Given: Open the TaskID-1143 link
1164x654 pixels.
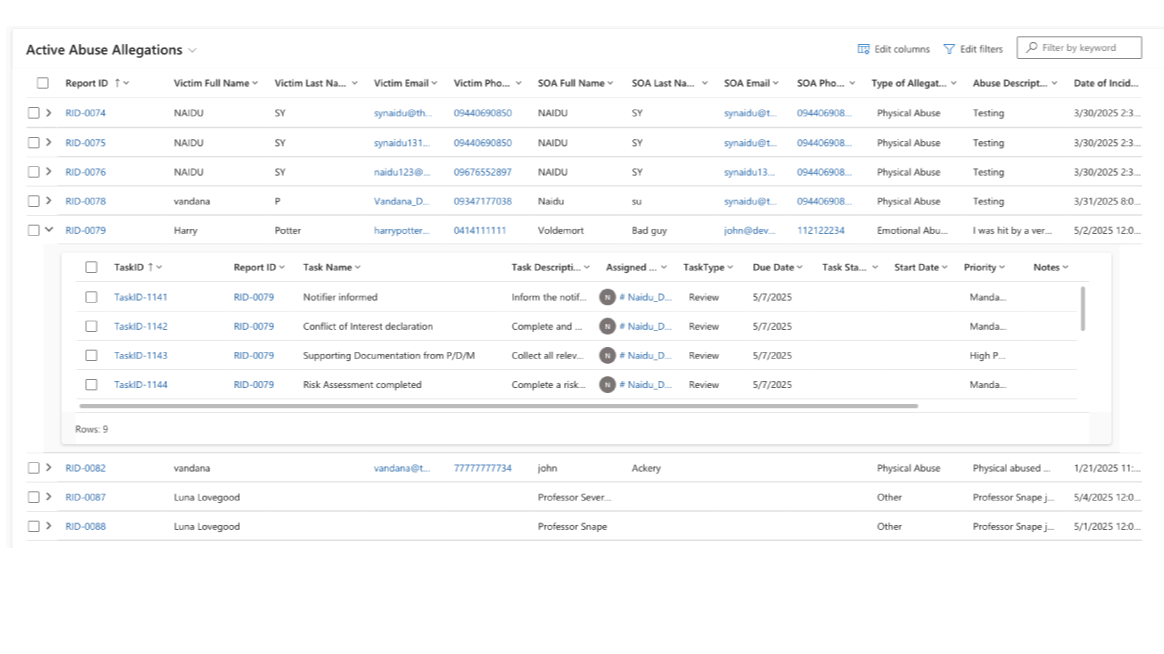Looking at the screenshot, I should pyautogui.click(x=140, y=356).
